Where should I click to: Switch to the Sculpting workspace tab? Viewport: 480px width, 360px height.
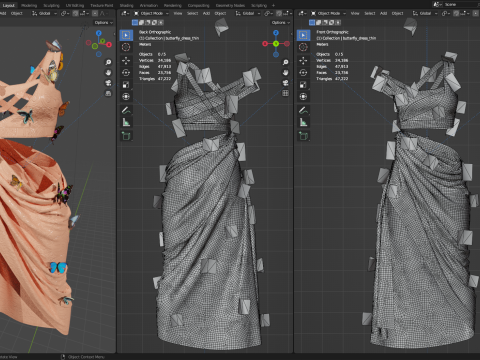point(51,5)
